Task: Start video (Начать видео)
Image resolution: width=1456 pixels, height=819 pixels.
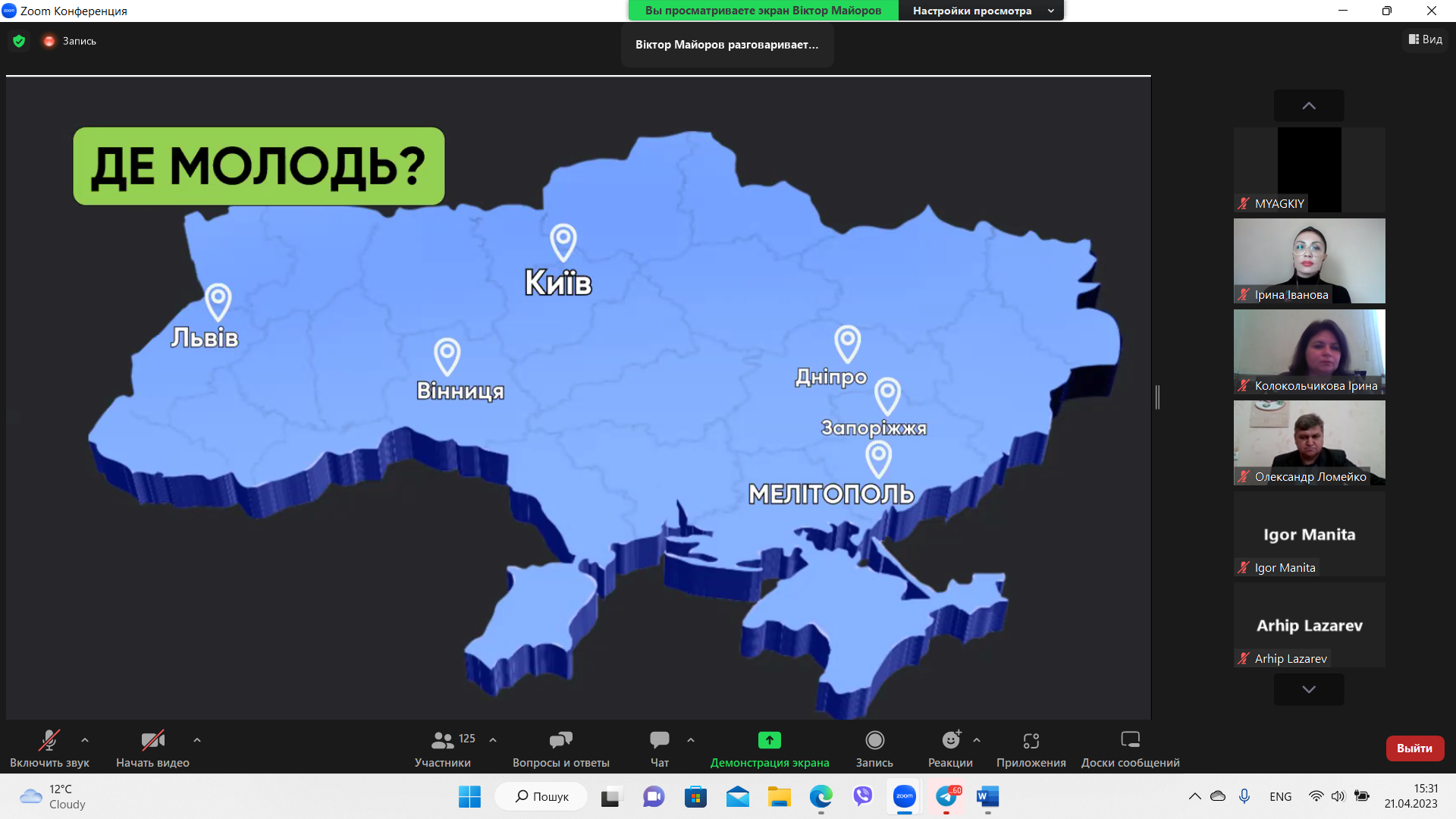Action: (152, 740)
